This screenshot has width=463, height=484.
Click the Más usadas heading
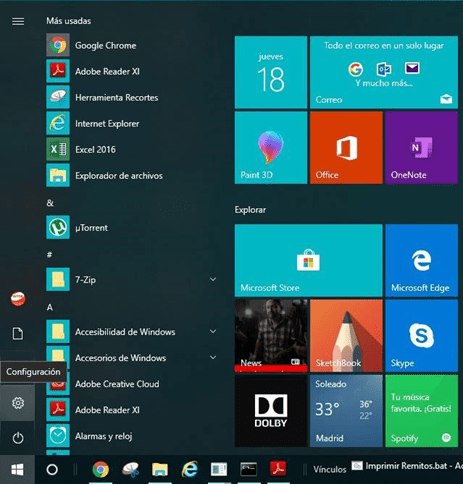coord(69,21)
